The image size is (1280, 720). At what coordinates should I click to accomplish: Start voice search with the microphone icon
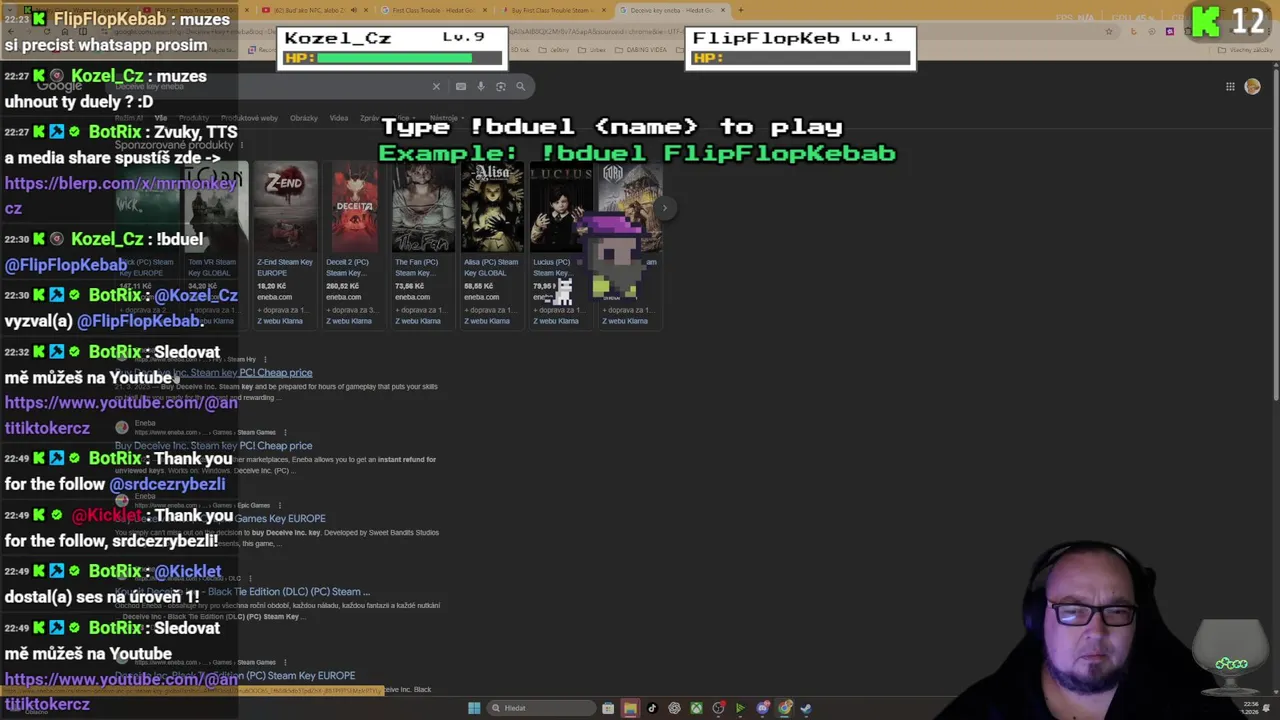(x=480, y=86)
